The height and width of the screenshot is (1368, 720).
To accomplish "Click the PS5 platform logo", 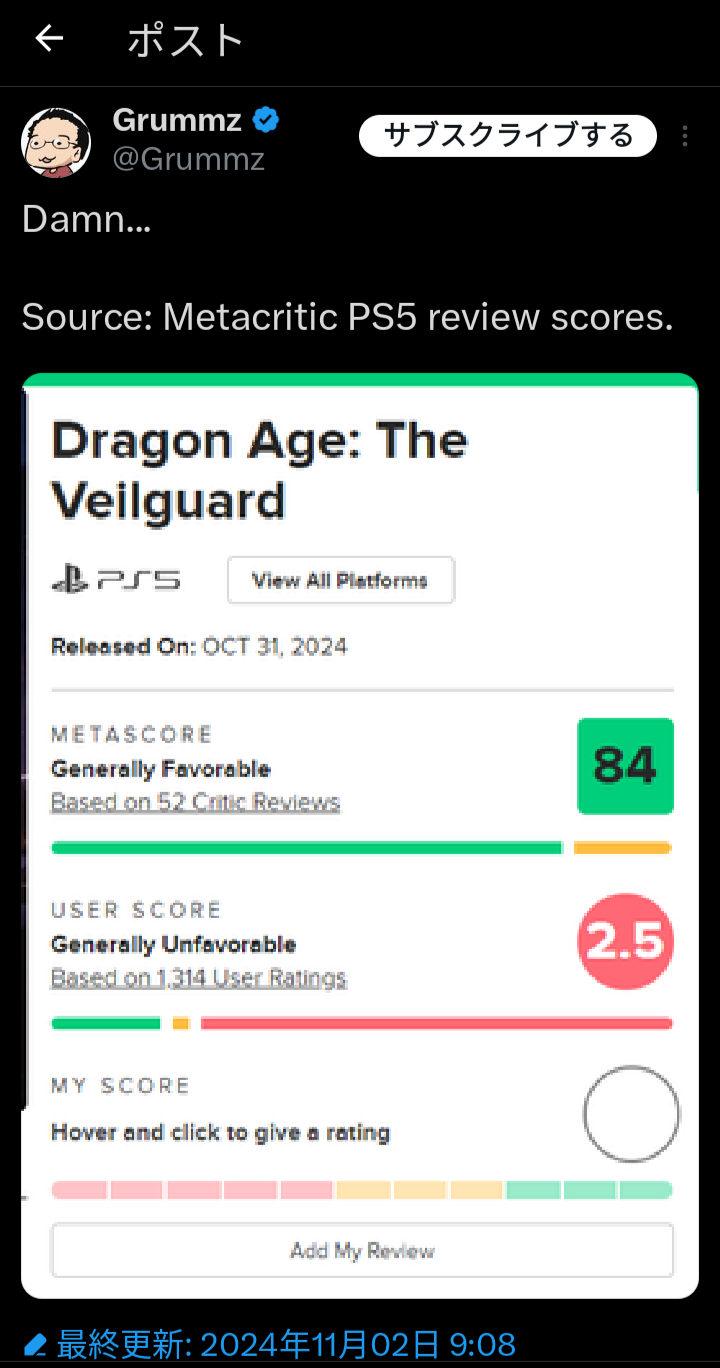I will click(x=116, y=580).
